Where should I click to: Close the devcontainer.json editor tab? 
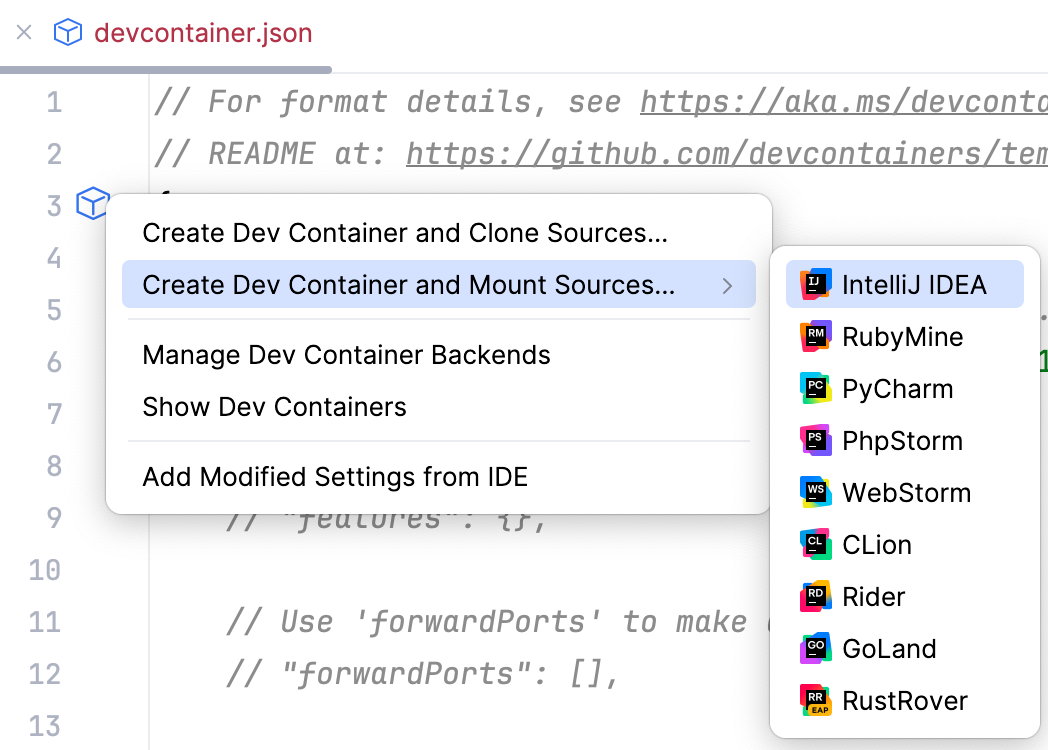click(24, 33)
